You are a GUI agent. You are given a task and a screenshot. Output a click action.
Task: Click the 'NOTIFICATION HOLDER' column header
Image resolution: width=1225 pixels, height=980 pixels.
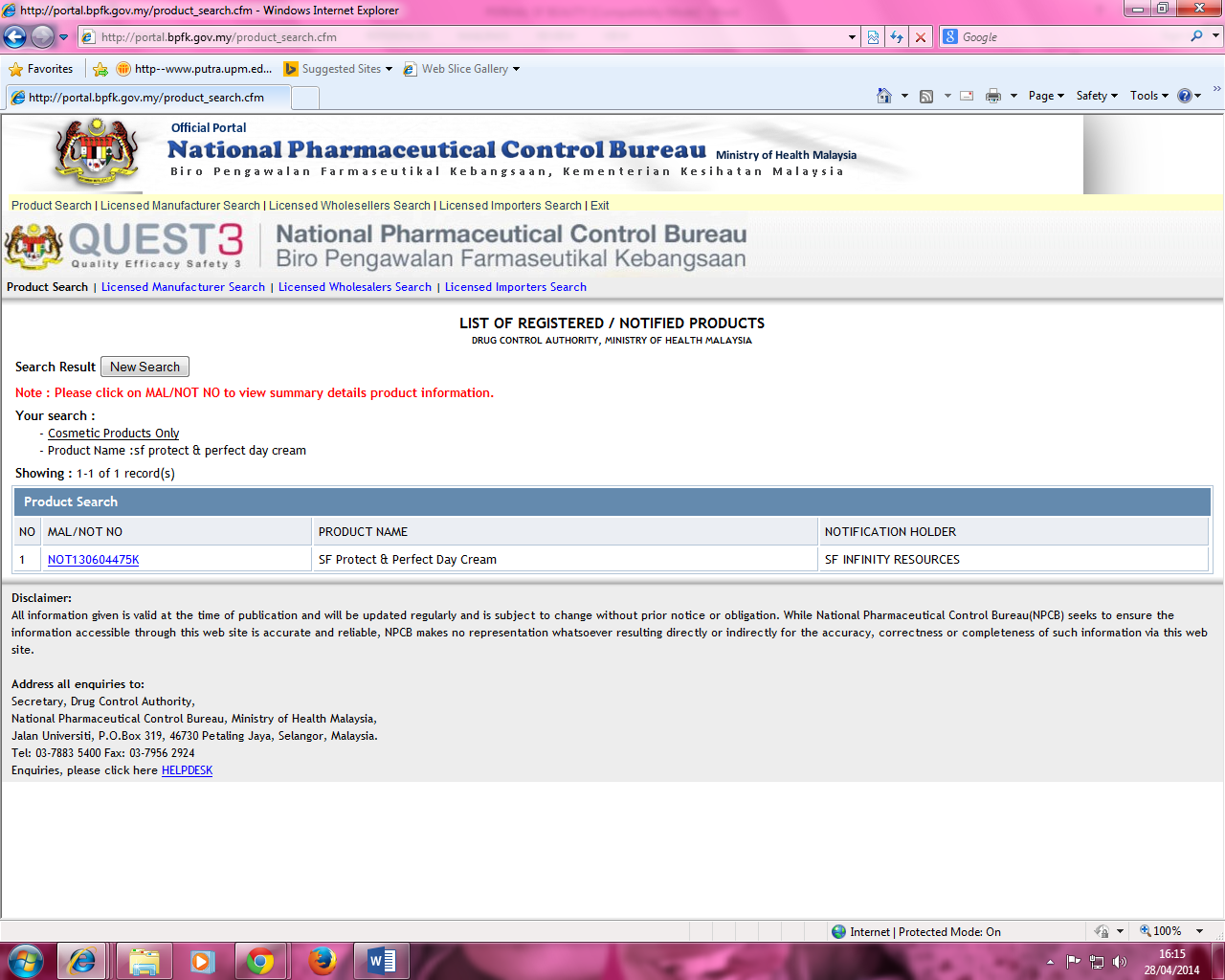click(1013, 532)
